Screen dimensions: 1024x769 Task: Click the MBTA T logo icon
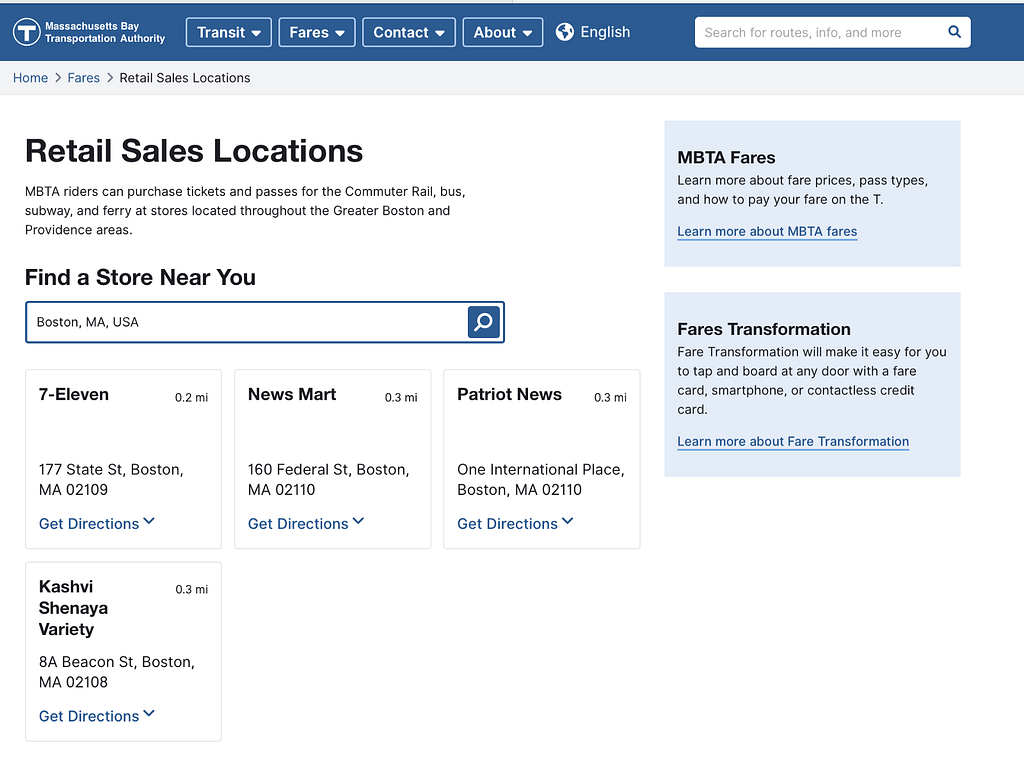click(27, 32)
